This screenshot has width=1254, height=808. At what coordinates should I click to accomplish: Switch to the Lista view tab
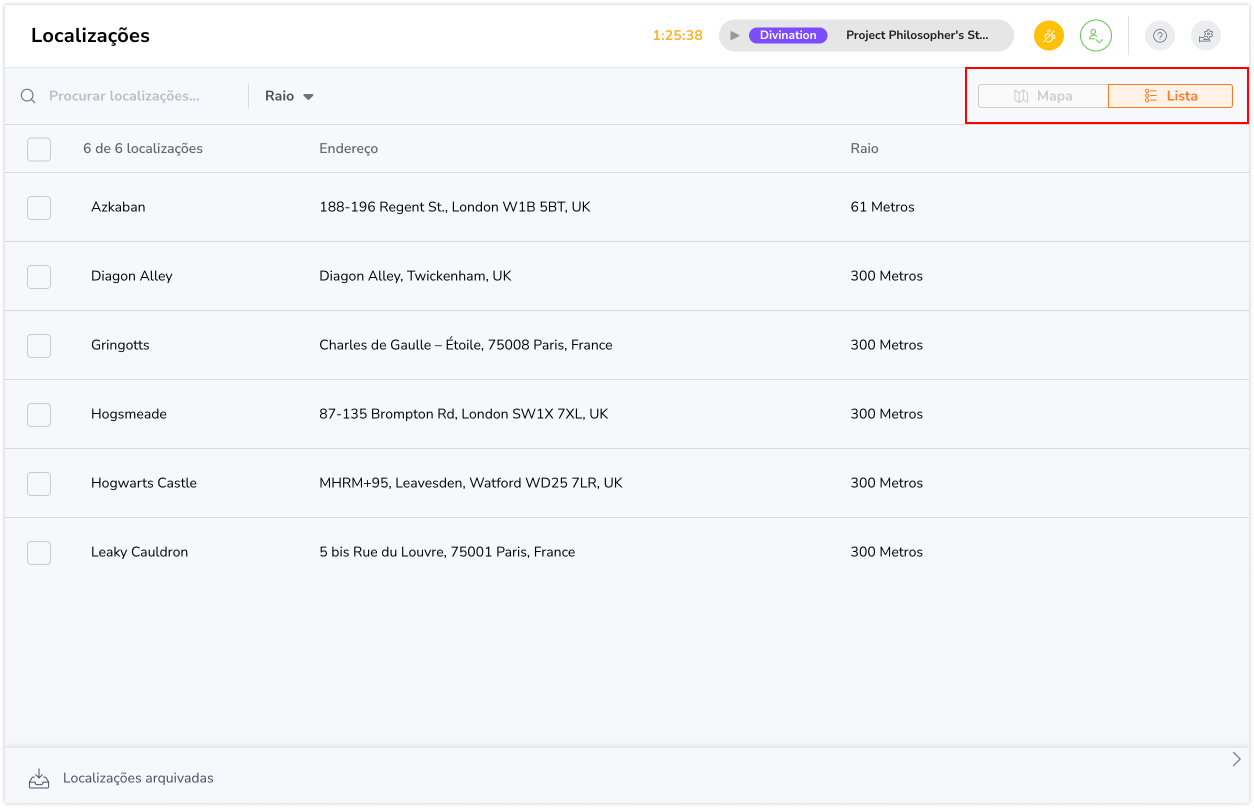pos(1170,96)
